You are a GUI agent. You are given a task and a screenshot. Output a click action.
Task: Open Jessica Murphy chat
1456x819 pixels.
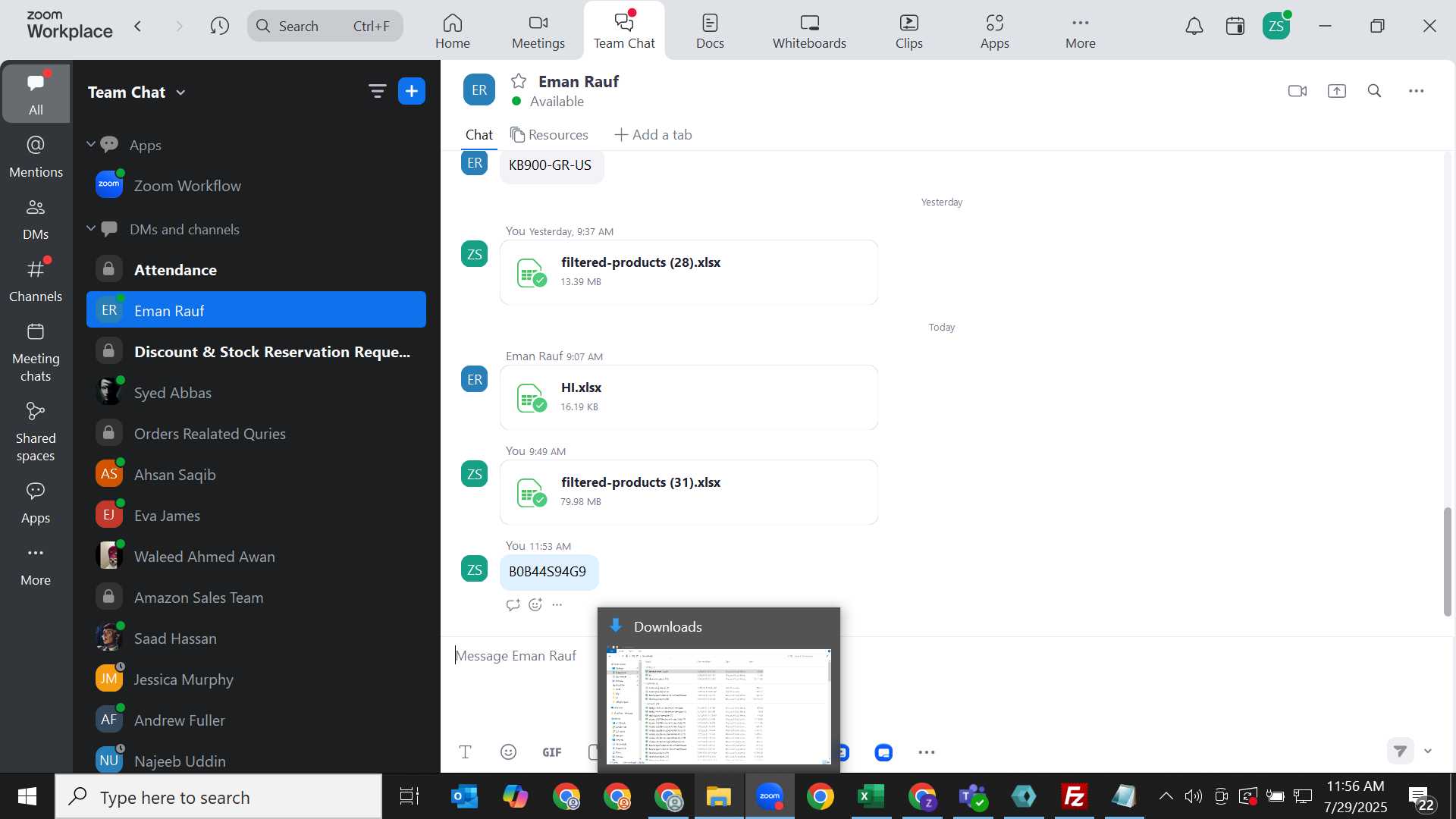(x=256, y=679)
